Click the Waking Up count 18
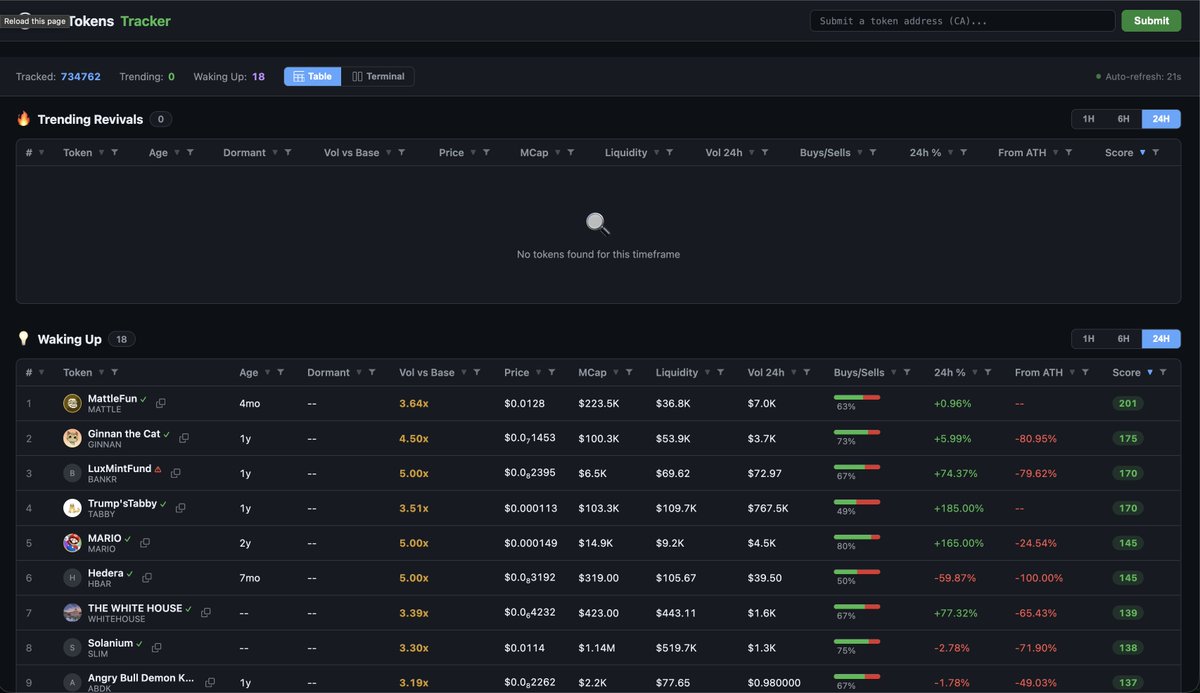The image size is (1200, 693). click(x=122, y=339)
